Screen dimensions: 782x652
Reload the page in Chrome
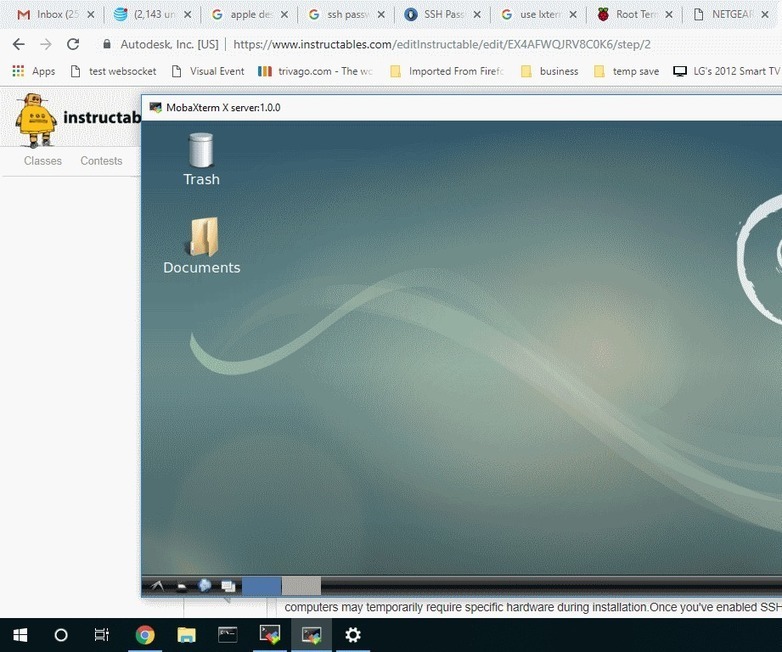73,45
